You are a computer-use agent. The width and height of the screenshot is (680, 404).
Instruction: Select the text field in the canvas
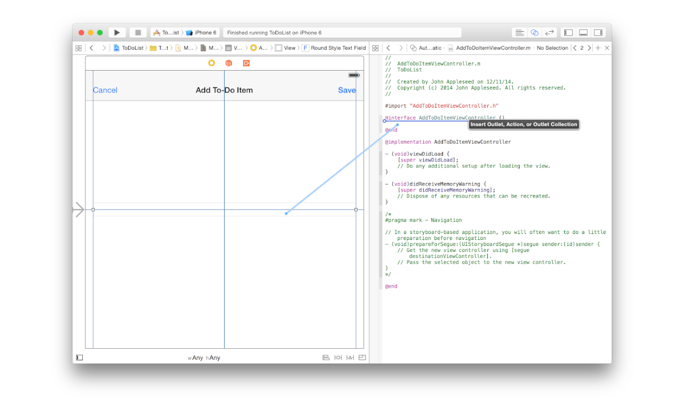[225, 209]
